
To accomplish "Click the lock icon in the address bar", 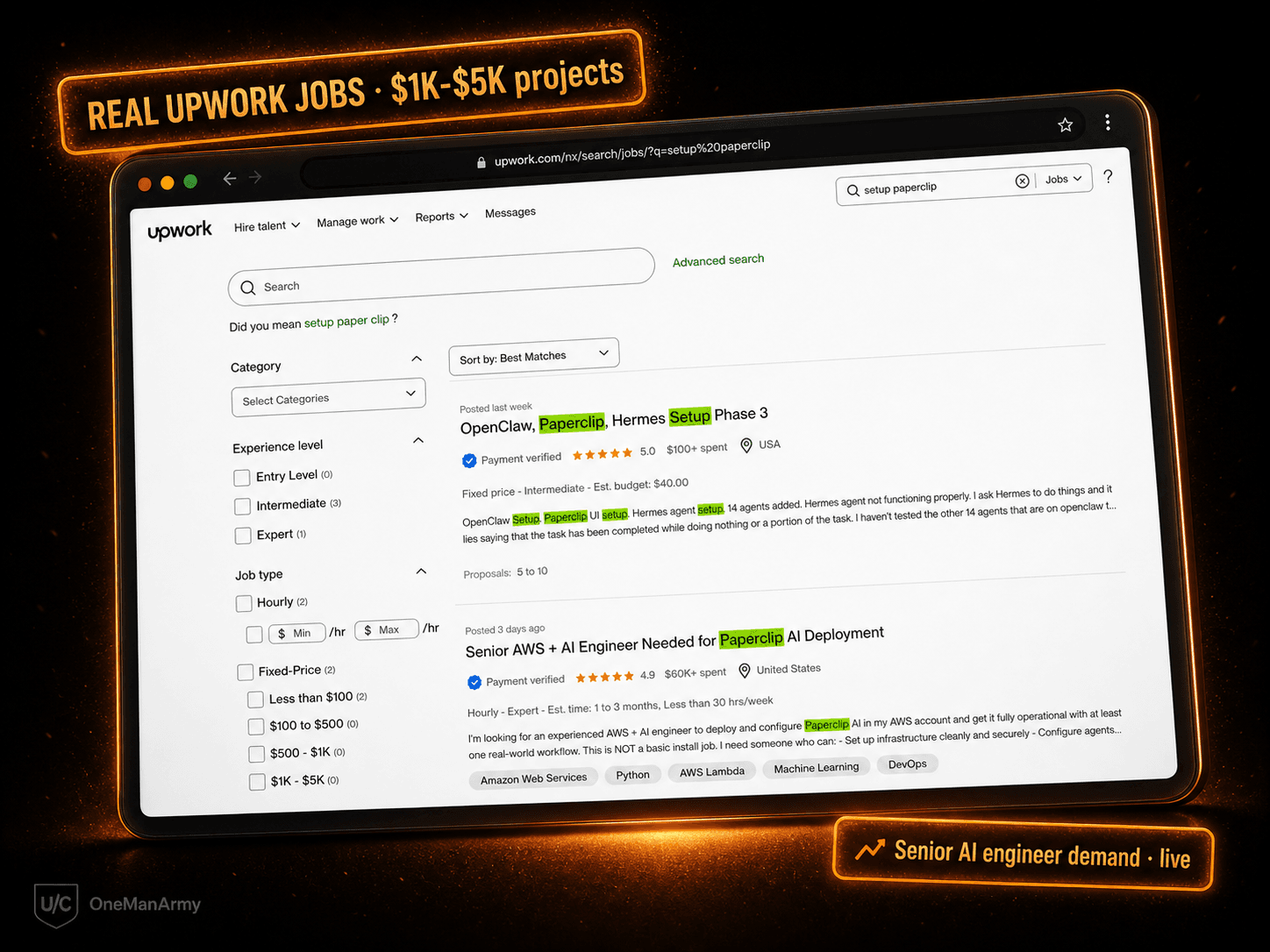I will 481,162.
